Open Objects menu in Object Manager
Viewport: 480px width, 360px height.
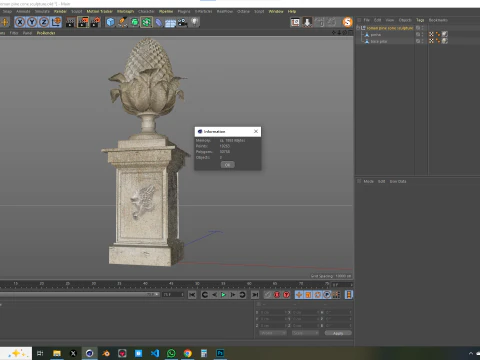click(x=405, y=20)
